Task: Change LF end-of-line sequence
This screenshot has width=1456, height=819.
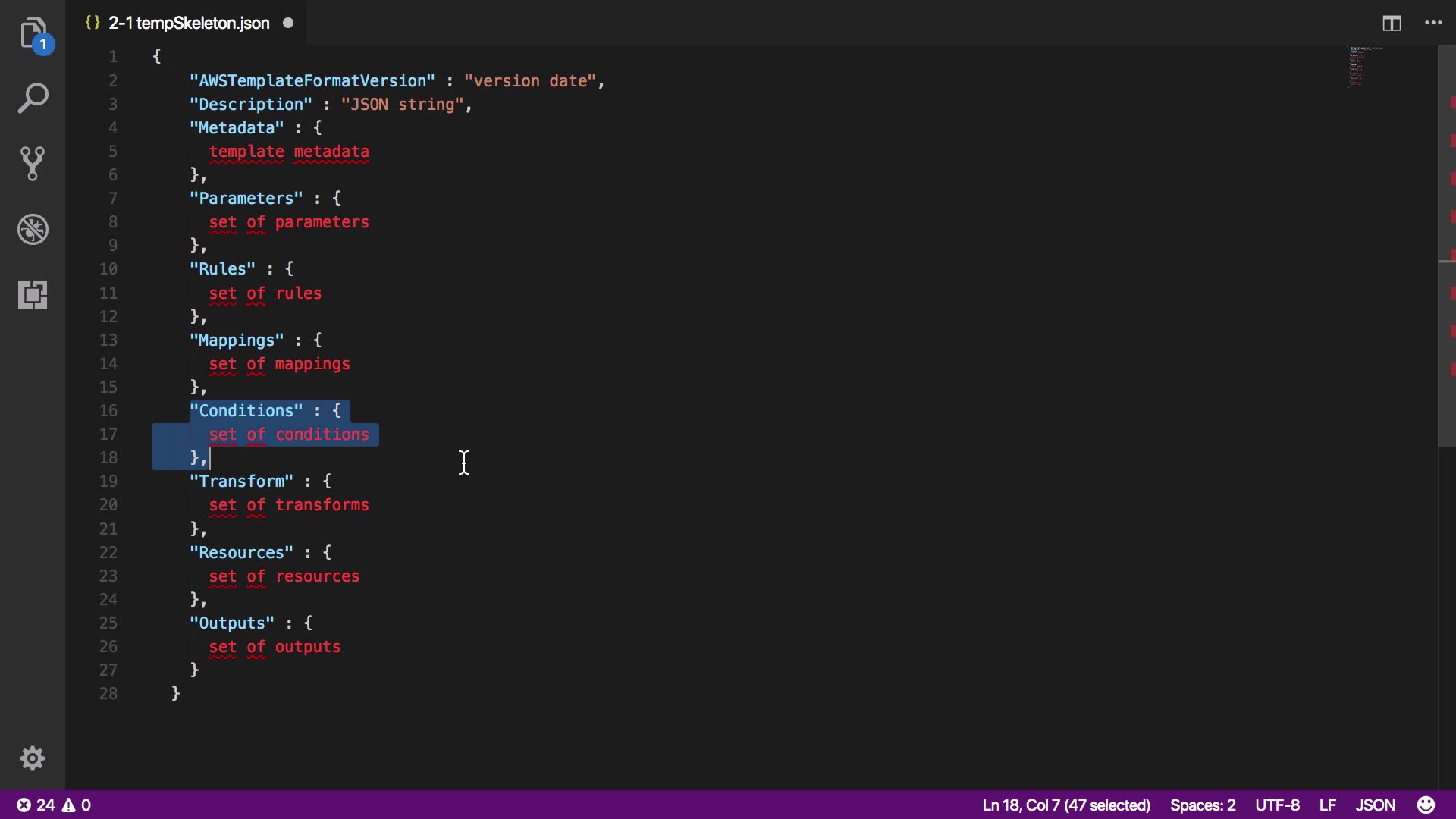Action: pos(1327,805)
